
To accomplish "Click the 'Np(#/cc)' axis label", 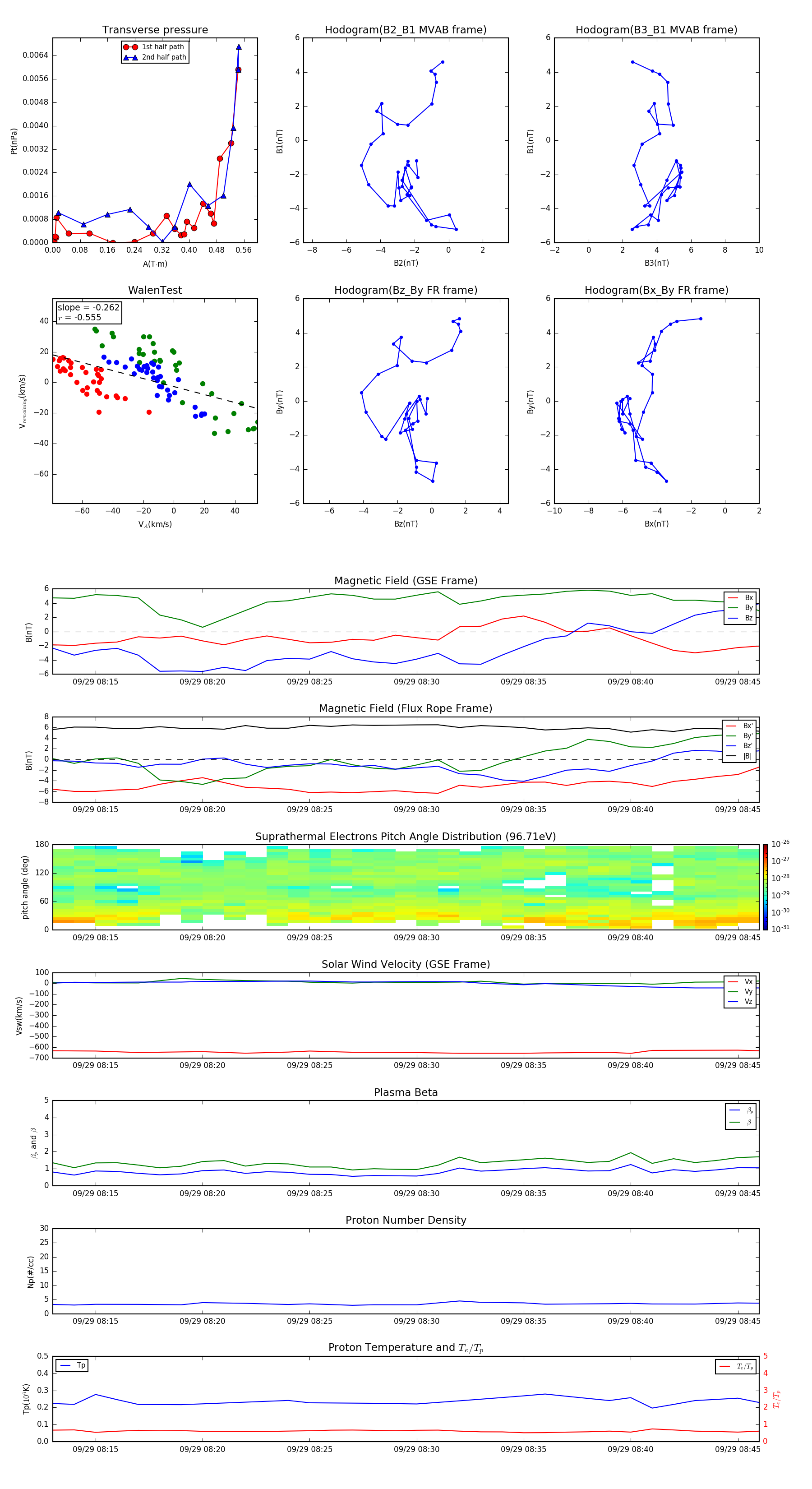I will tap(31, 1272).
